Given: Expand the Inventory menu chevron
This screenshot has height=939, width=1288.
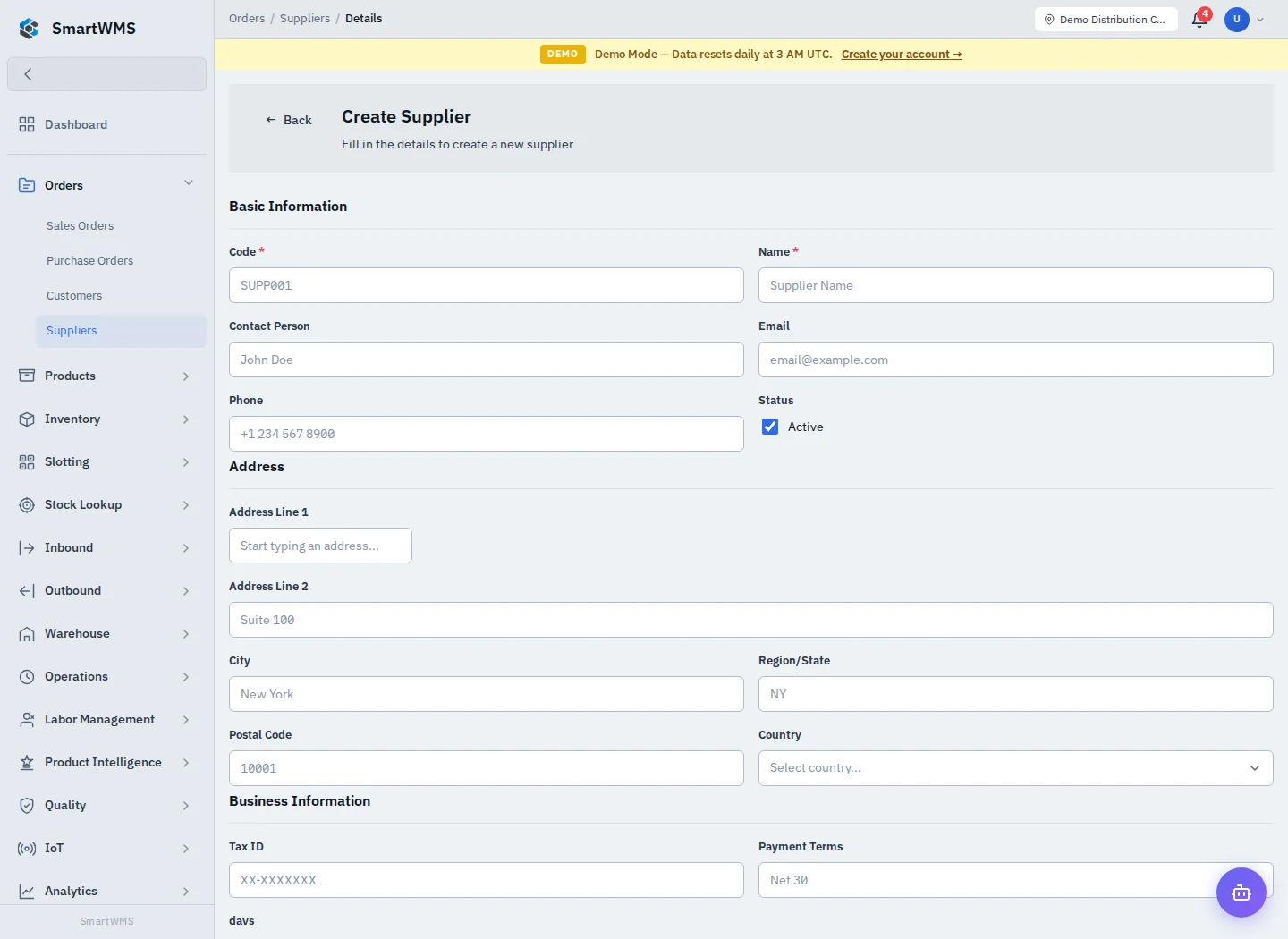Looking at the screenshot, I should [186, 419].
